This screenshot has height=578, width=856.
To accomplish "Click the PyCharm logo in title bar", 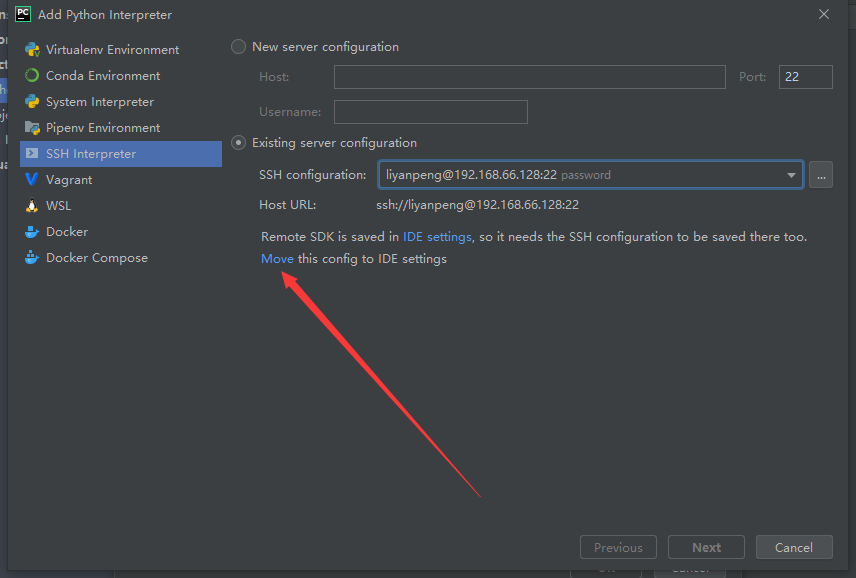I will click(23, 14).
